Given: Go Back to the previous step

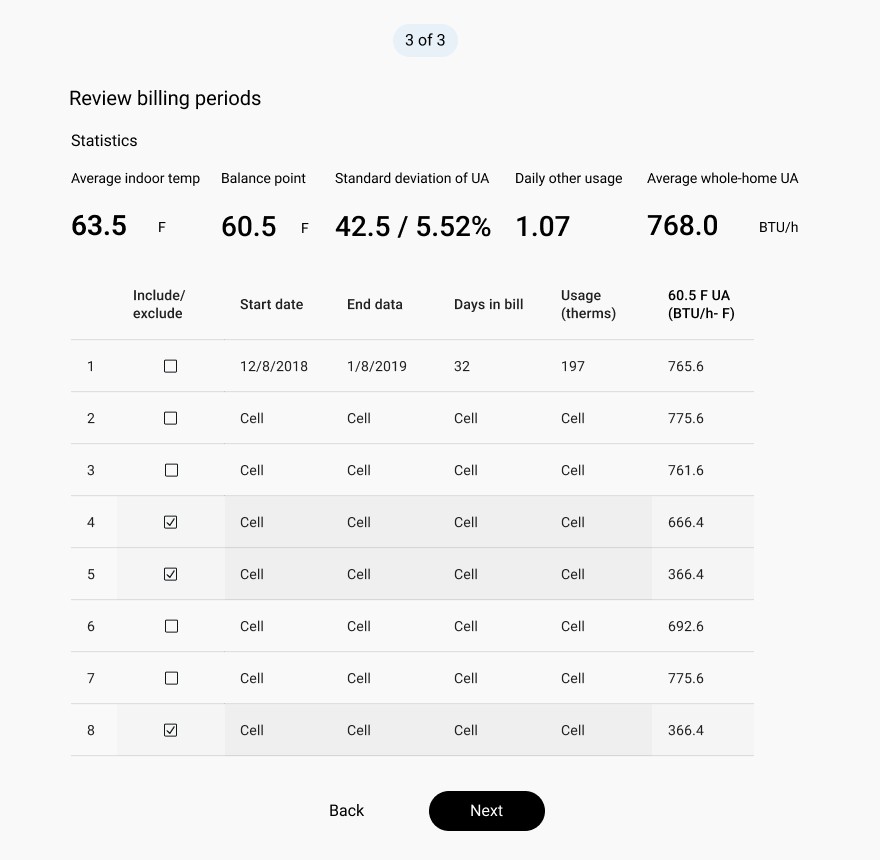Looking at the screenshot, I should (x=346, y=811).
